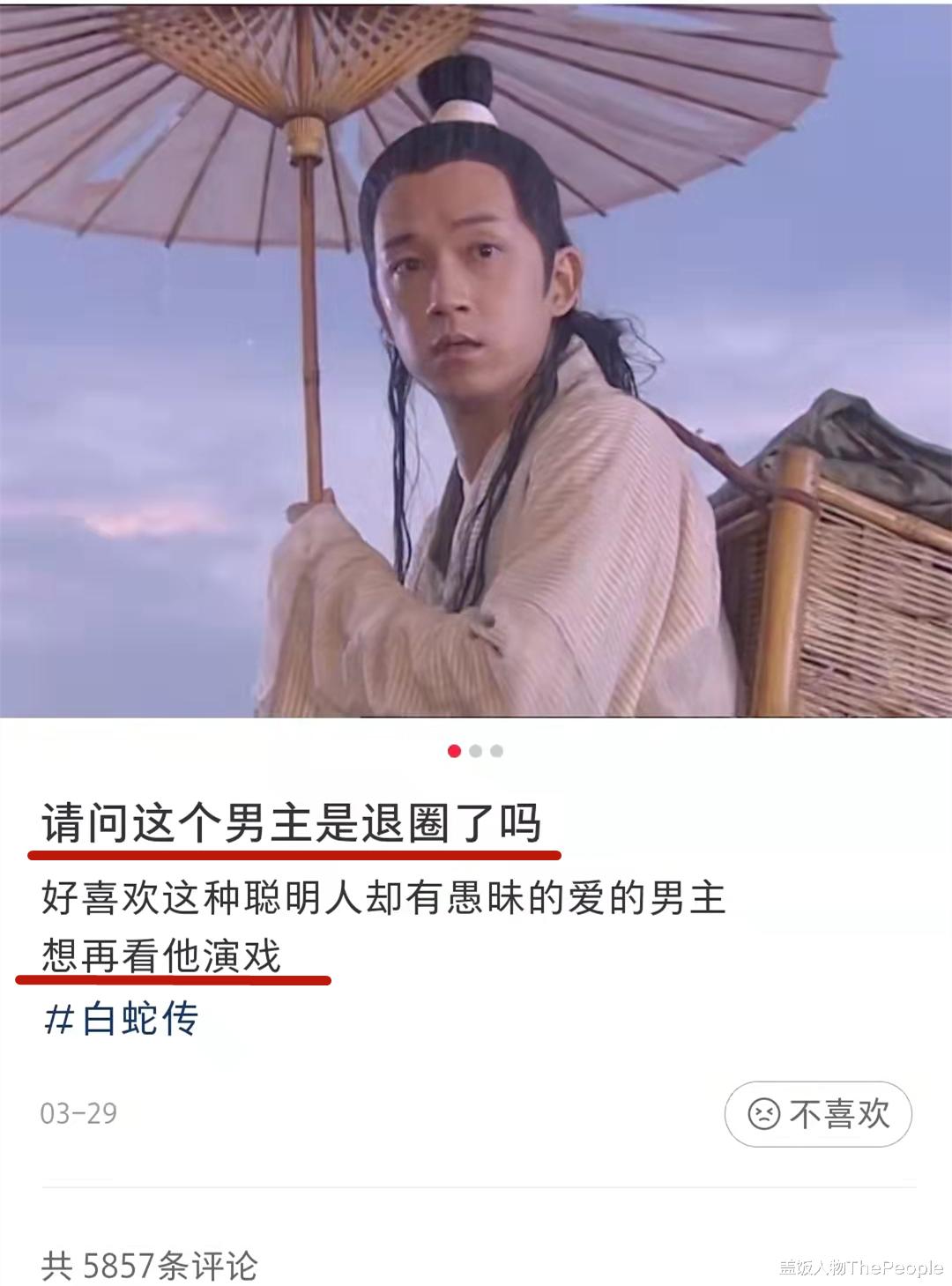952x1286 pixels.
Task: Open the post photo of man in robe
Action: [476, 360]
